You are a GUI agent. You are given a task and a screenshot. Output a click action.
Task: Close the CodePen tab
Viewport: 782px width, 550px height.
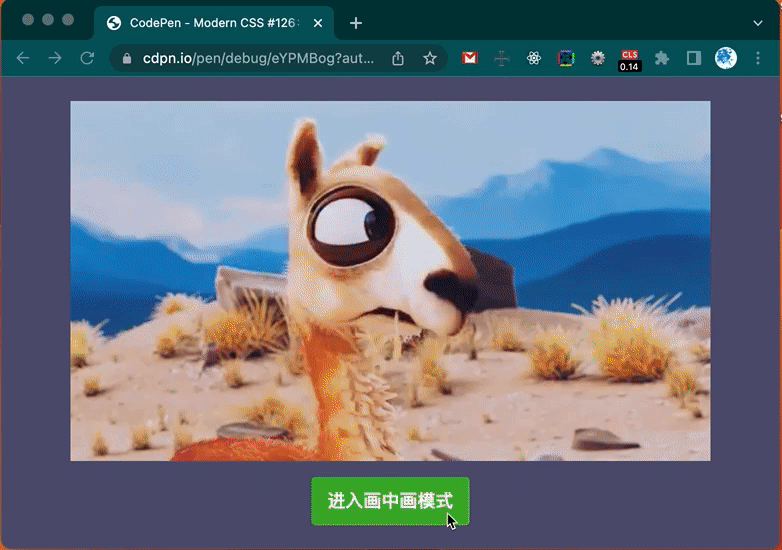click(318, 23)
